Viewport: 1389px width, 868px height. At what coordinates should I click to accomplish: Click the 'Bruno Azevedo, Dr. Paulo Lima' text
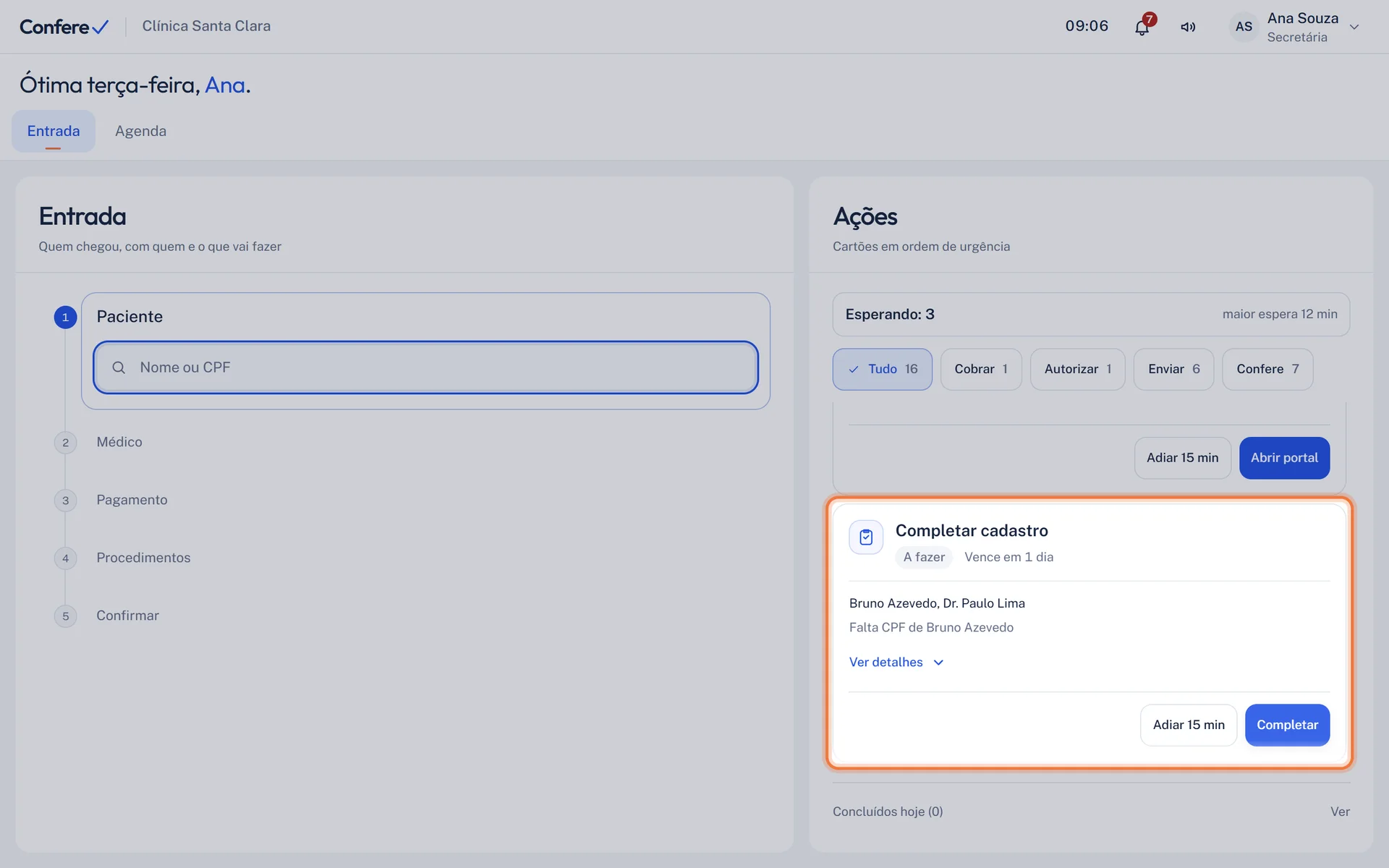(937, 603)
